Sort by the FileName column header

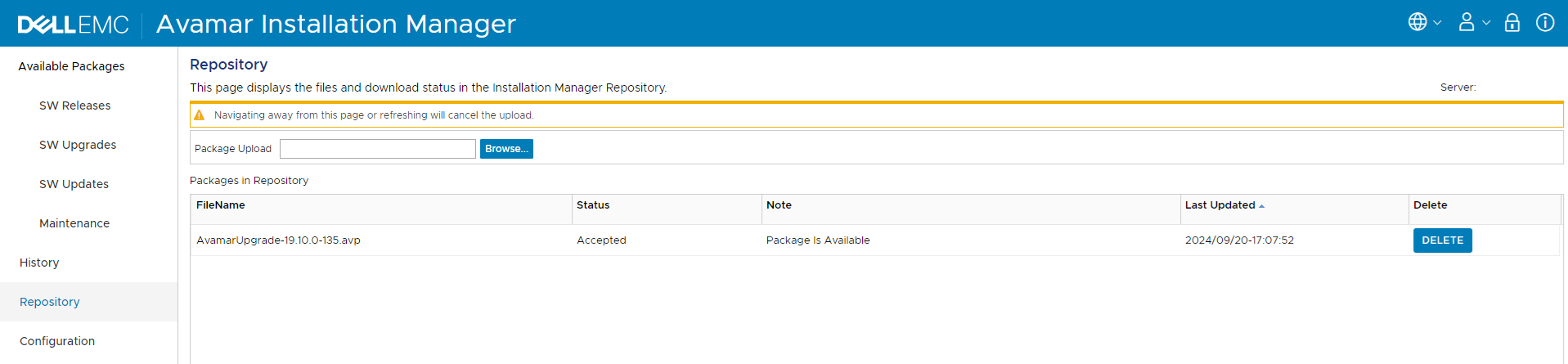221,205
